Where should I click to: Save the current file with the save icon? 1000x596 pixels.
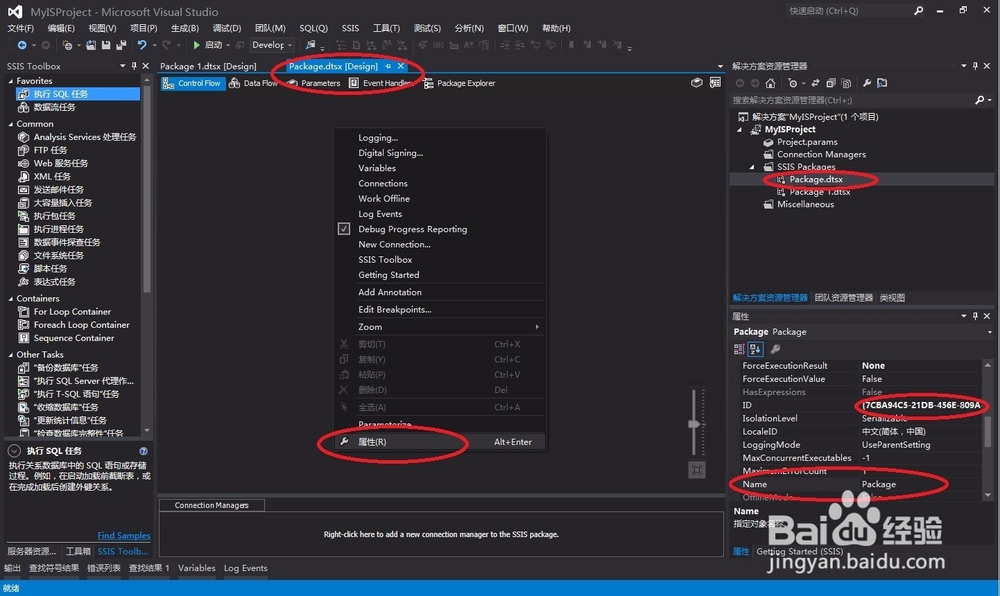click(x=106, y=45)
